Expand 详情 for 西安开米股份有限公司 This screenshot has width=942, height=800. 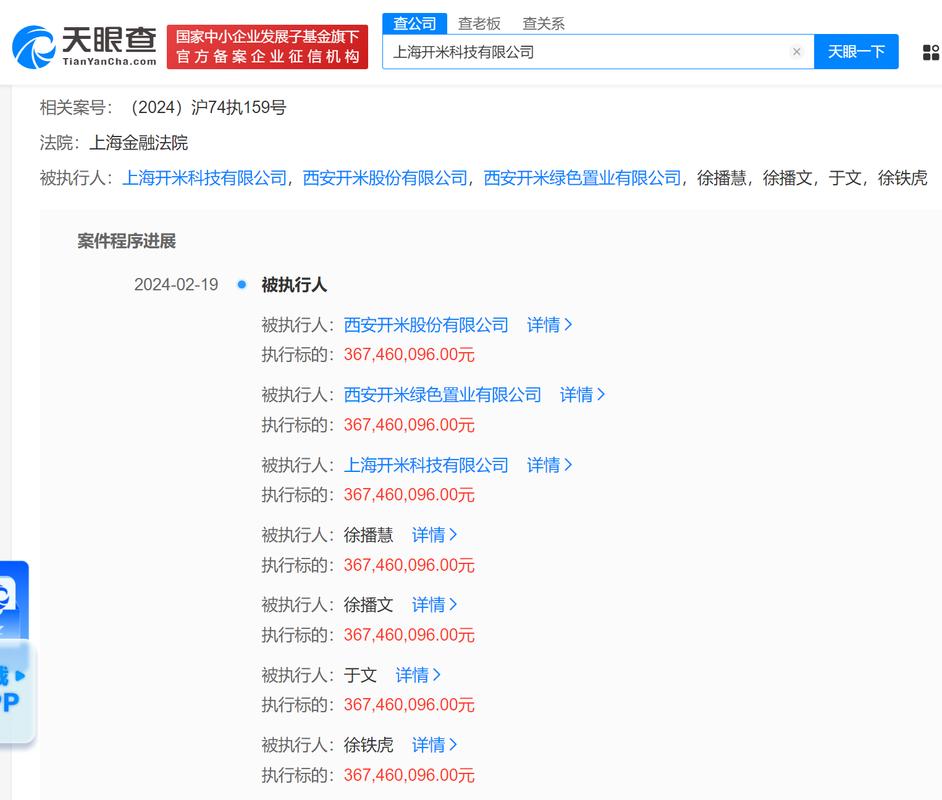tap(549, 325)
